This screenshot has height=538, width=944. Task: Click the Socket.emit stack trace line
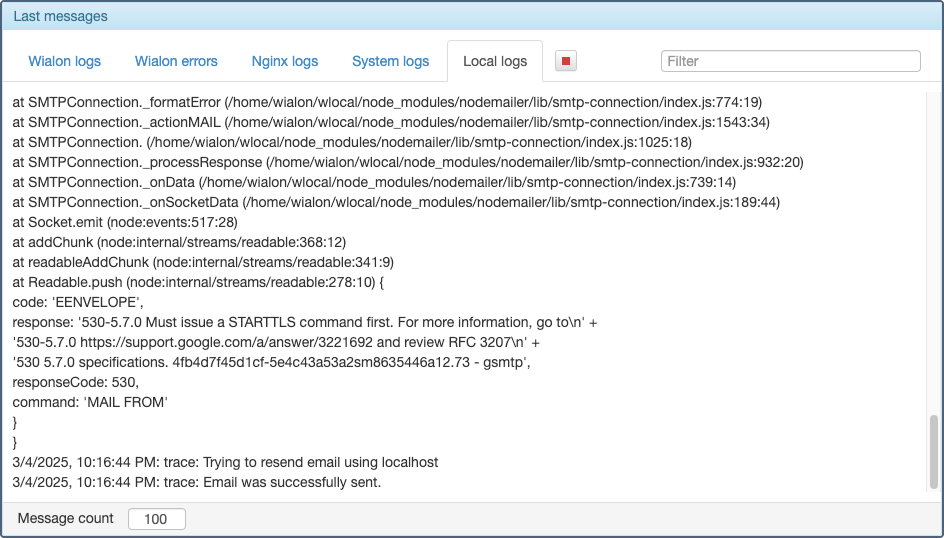tap(124, 222)
